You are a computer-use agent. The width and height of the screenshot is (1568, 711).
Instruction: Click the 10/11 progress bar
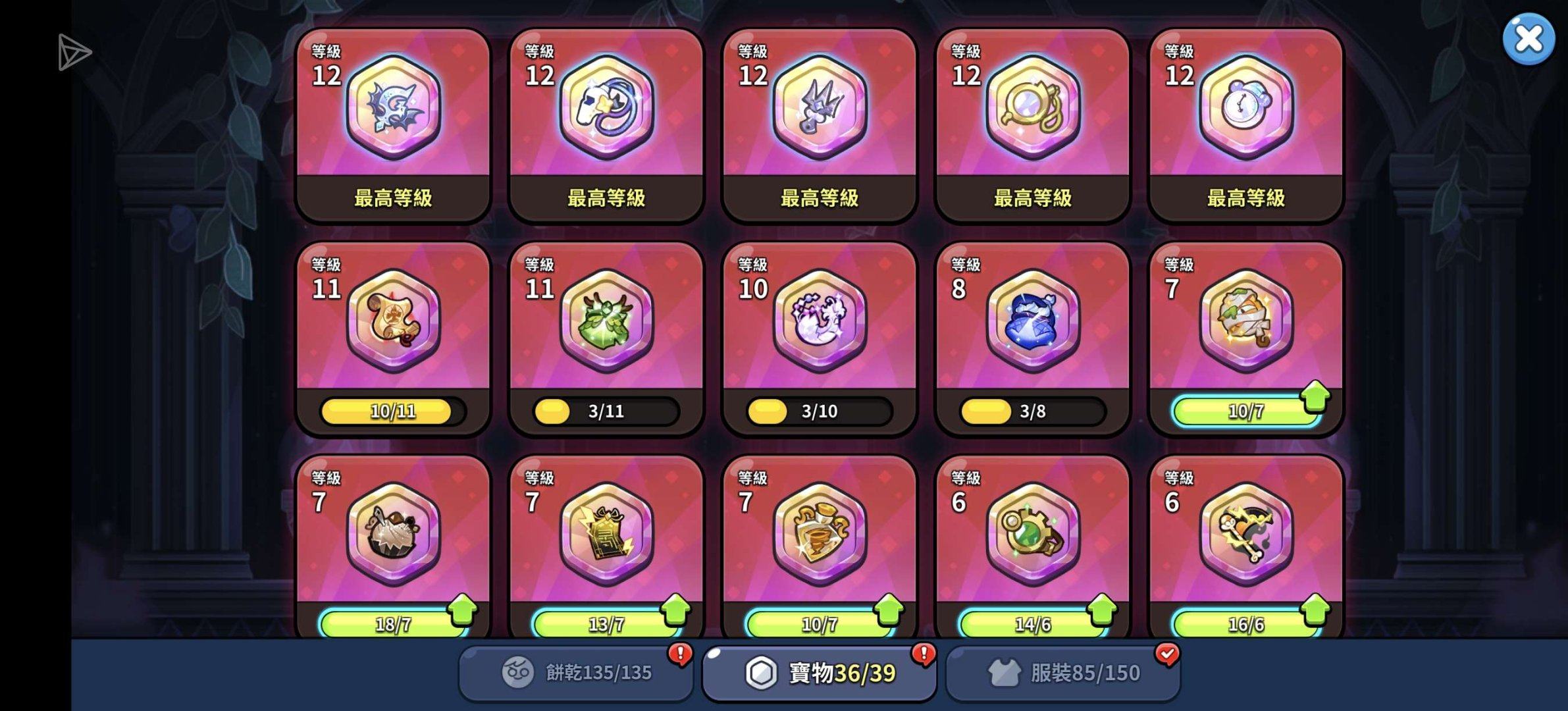pyautogui.click(x=393, y=411)
